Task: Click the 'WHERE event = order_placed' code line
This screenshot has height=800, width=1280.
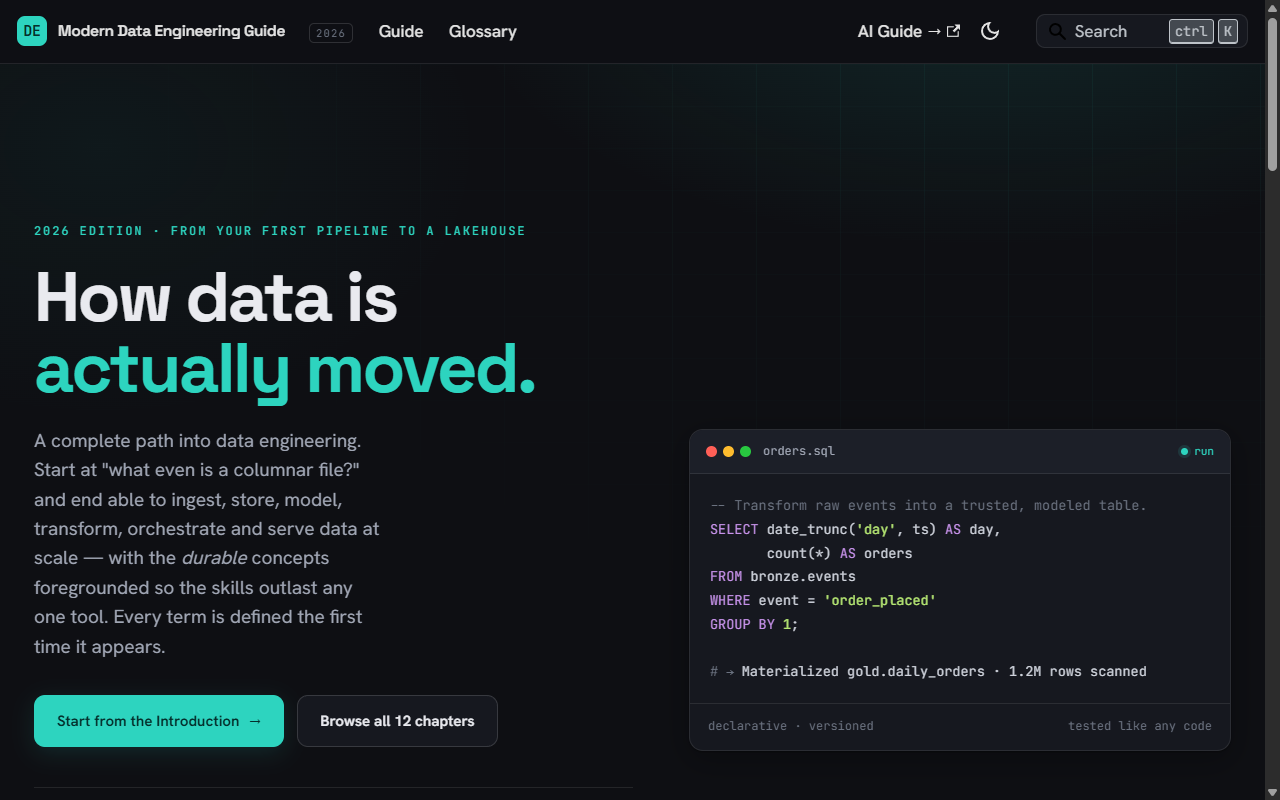Action: [x=823, y=601]
